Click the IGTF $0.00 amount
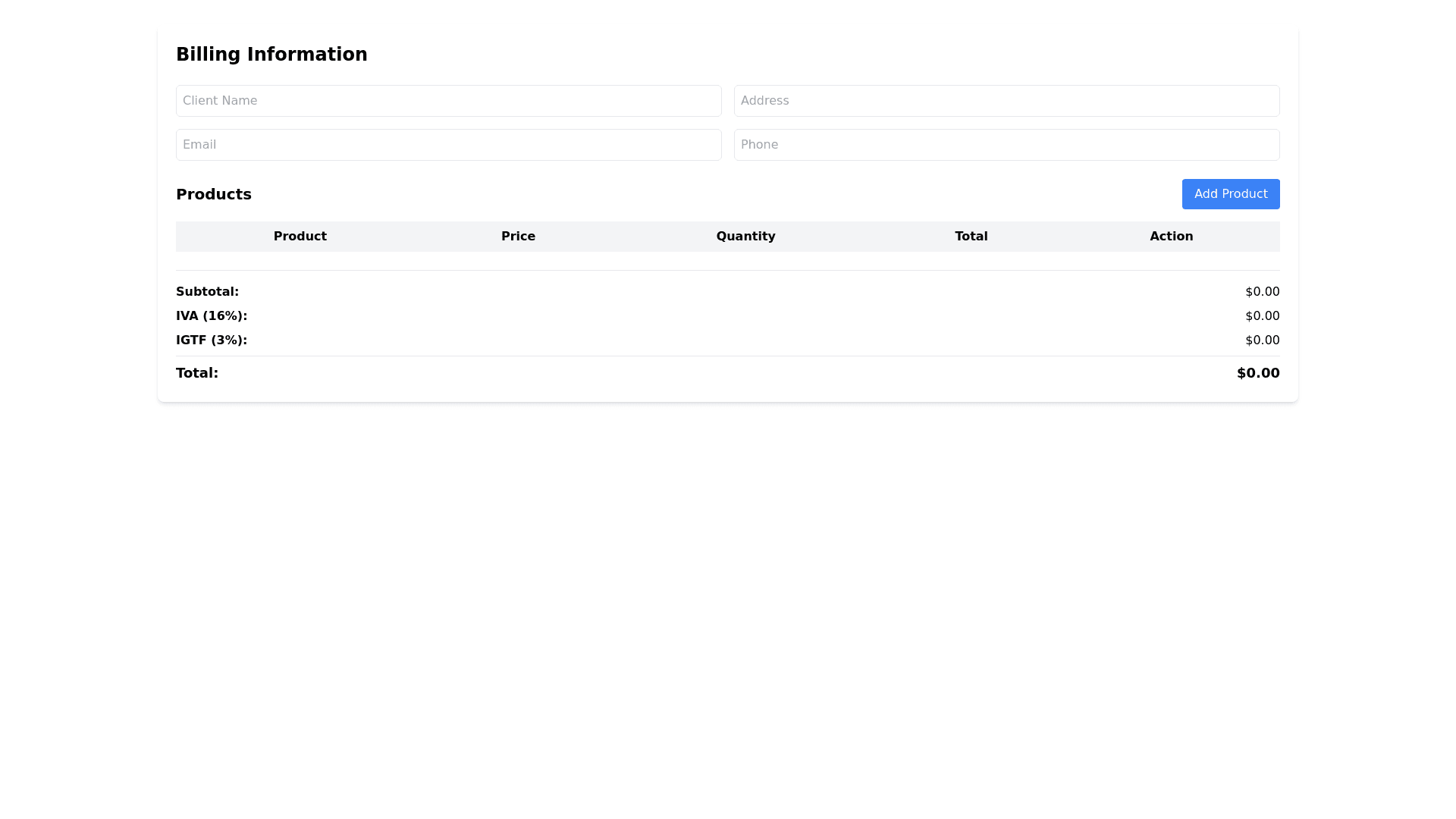Image resolution: width=1456 pixels, height=819 pixels. point(1262,340)
